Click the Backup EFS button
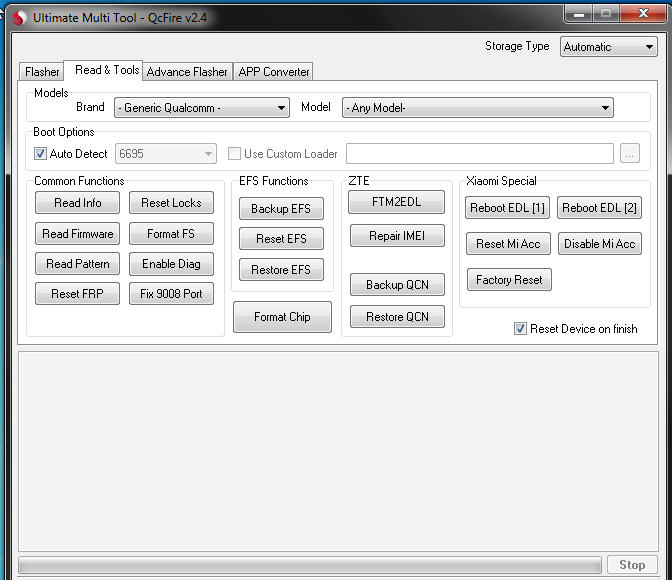 coord(281,209)
